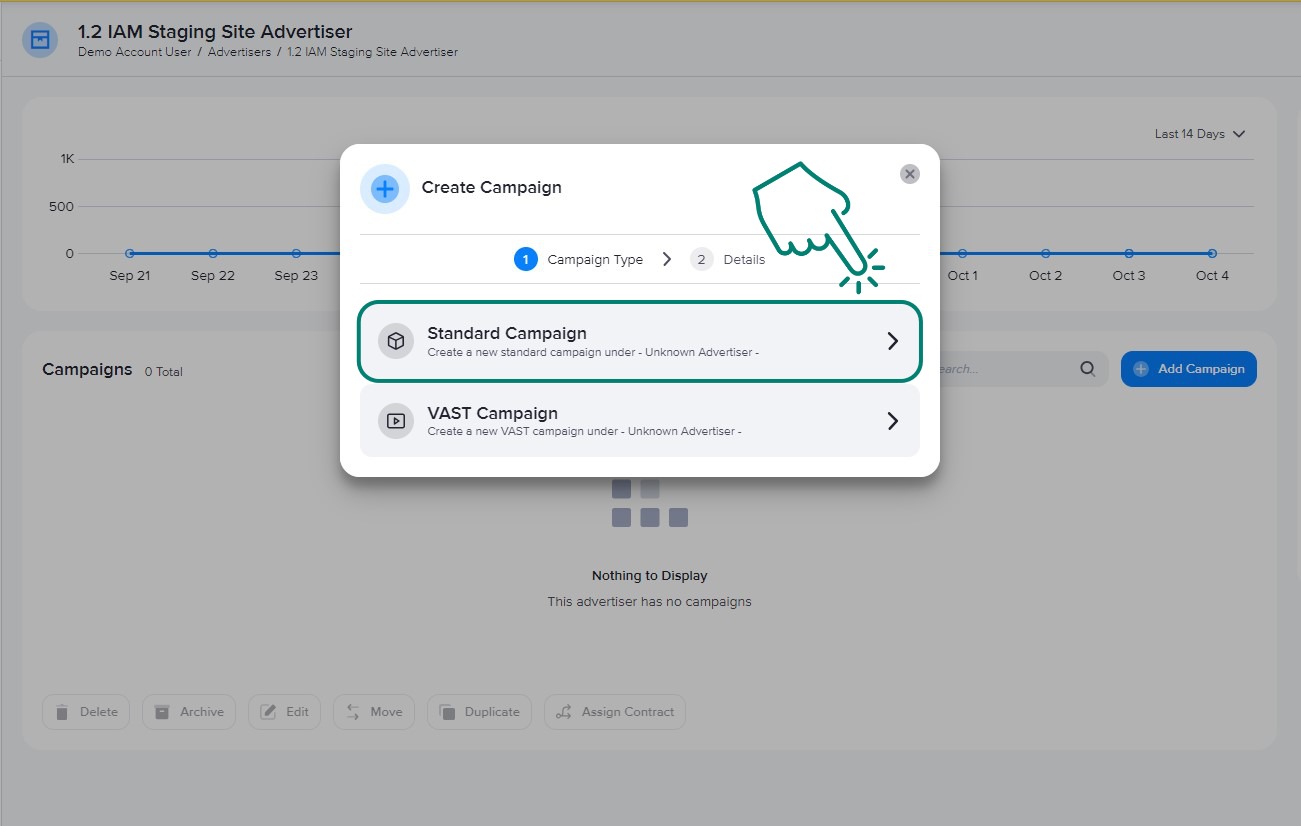Click the search magnifier icon
1301x826 pixels.
[x=1088, y=369]
